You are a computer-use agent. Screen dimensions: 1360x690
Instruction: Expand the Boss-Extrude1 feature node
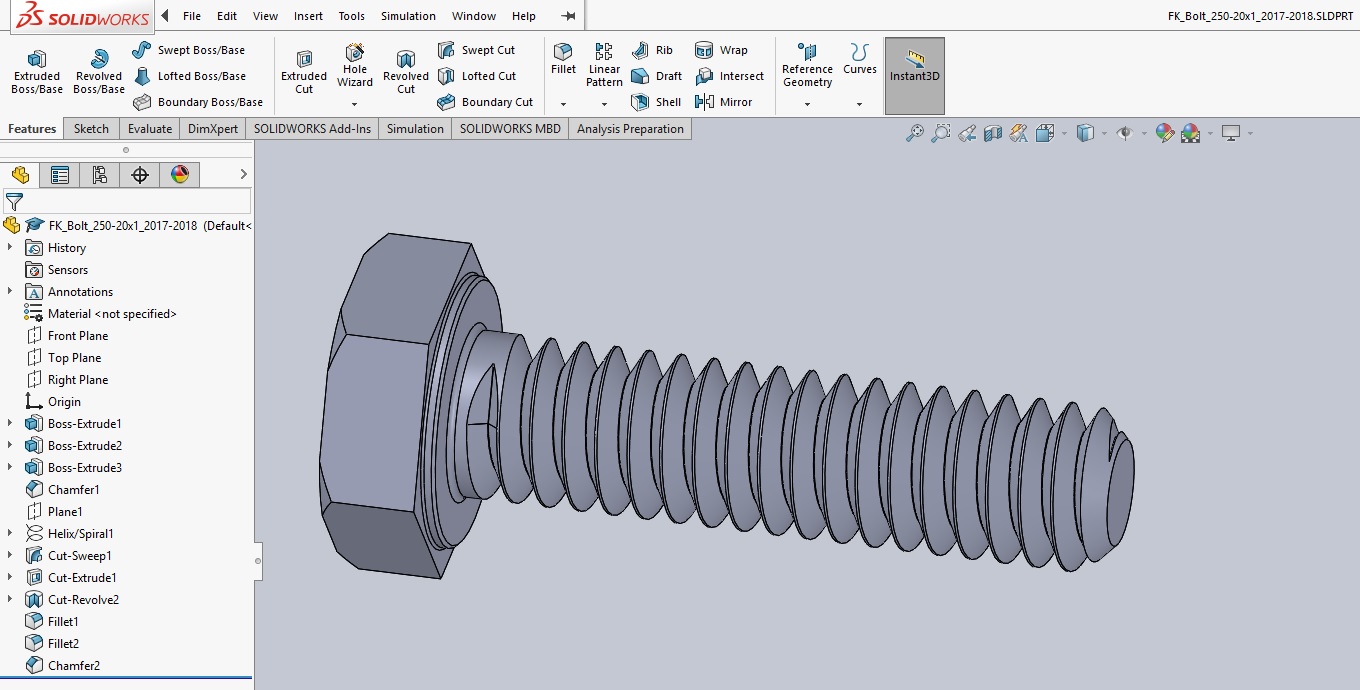point(10,424)
